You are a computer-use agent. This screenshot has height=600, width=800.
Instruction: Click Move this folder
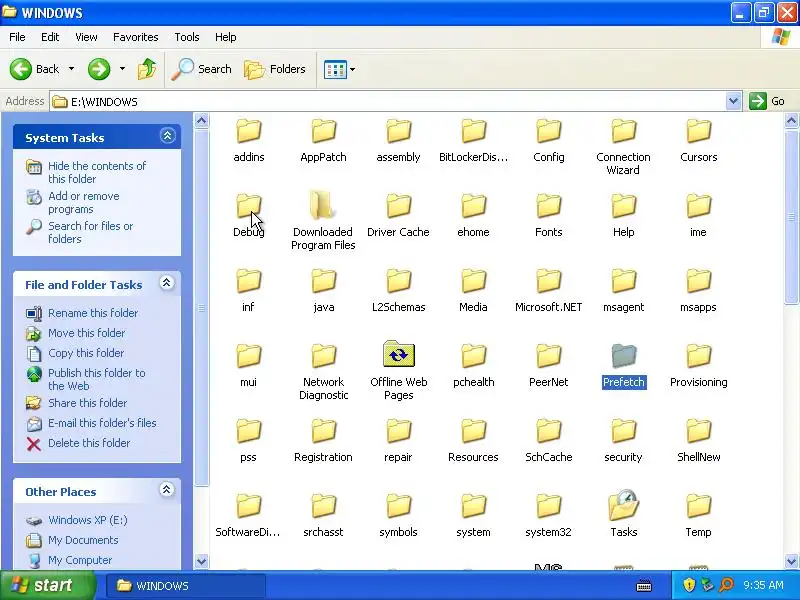click(x=86, y=333)
